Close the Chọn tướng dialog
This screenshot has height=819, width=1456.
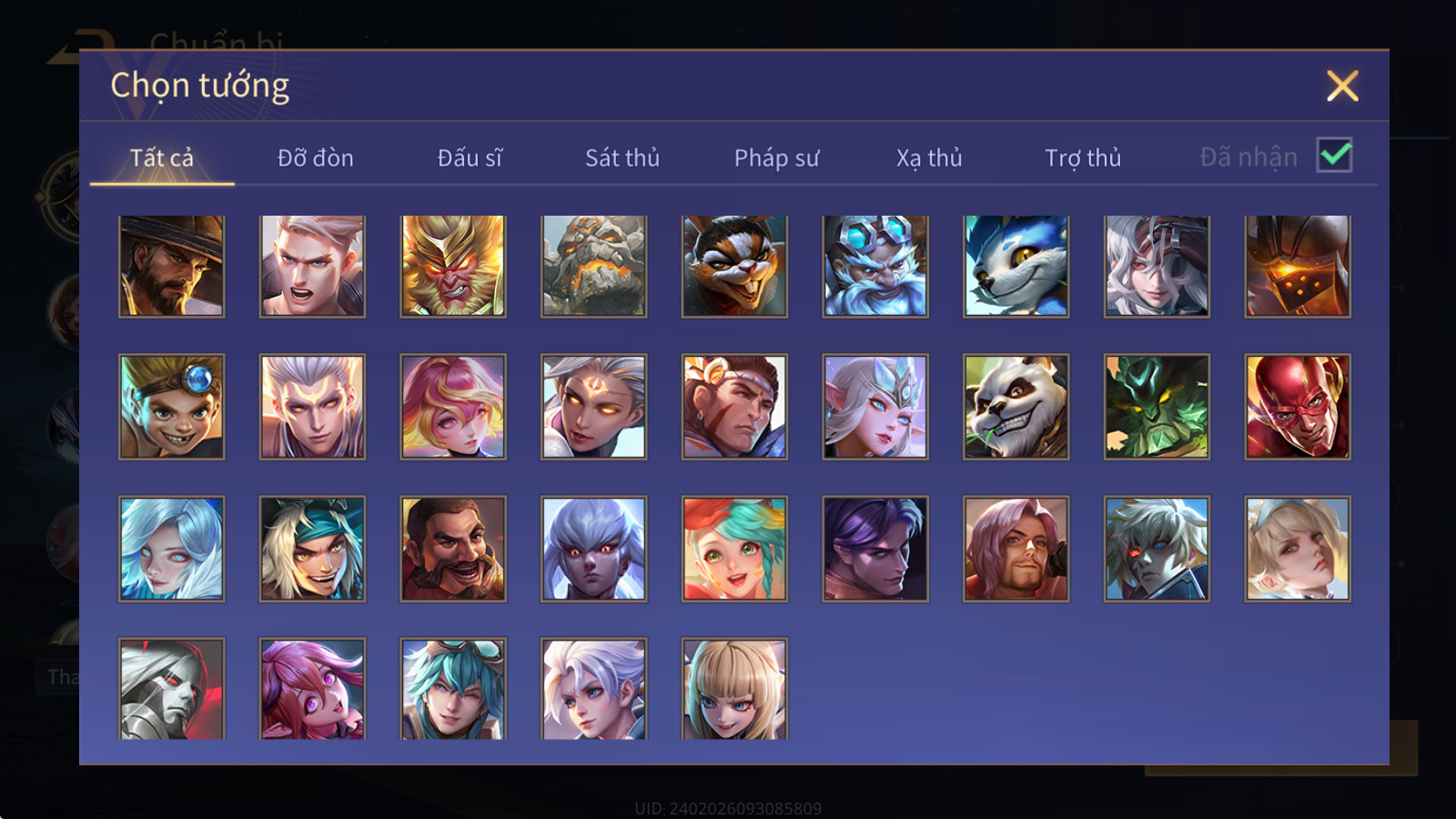click(x=1342, y=86)
